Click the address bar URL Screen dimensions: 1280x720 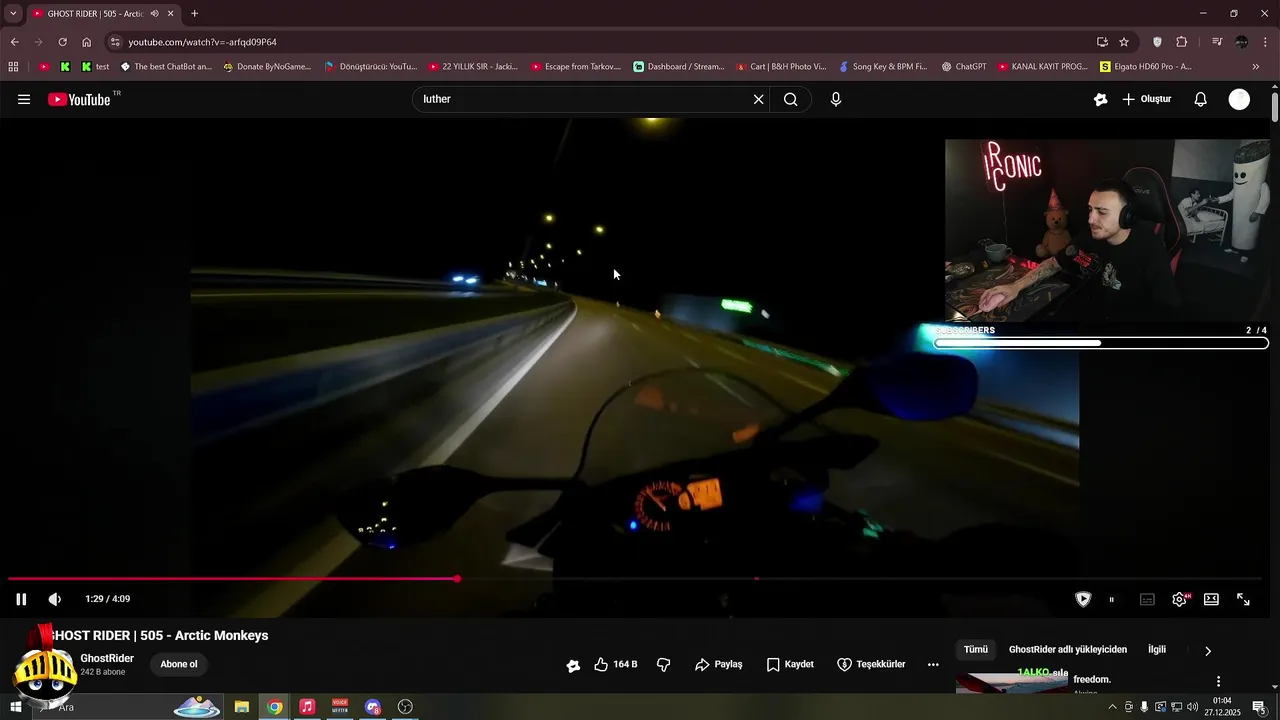coord(202,42)
